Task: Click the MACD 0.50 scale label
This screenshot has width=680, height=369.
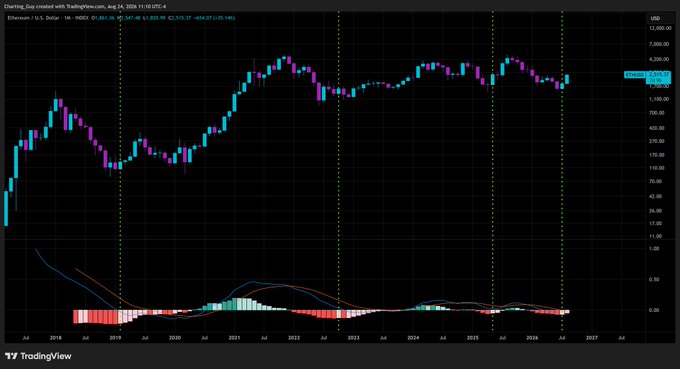Action: click(x=654, y=280)
